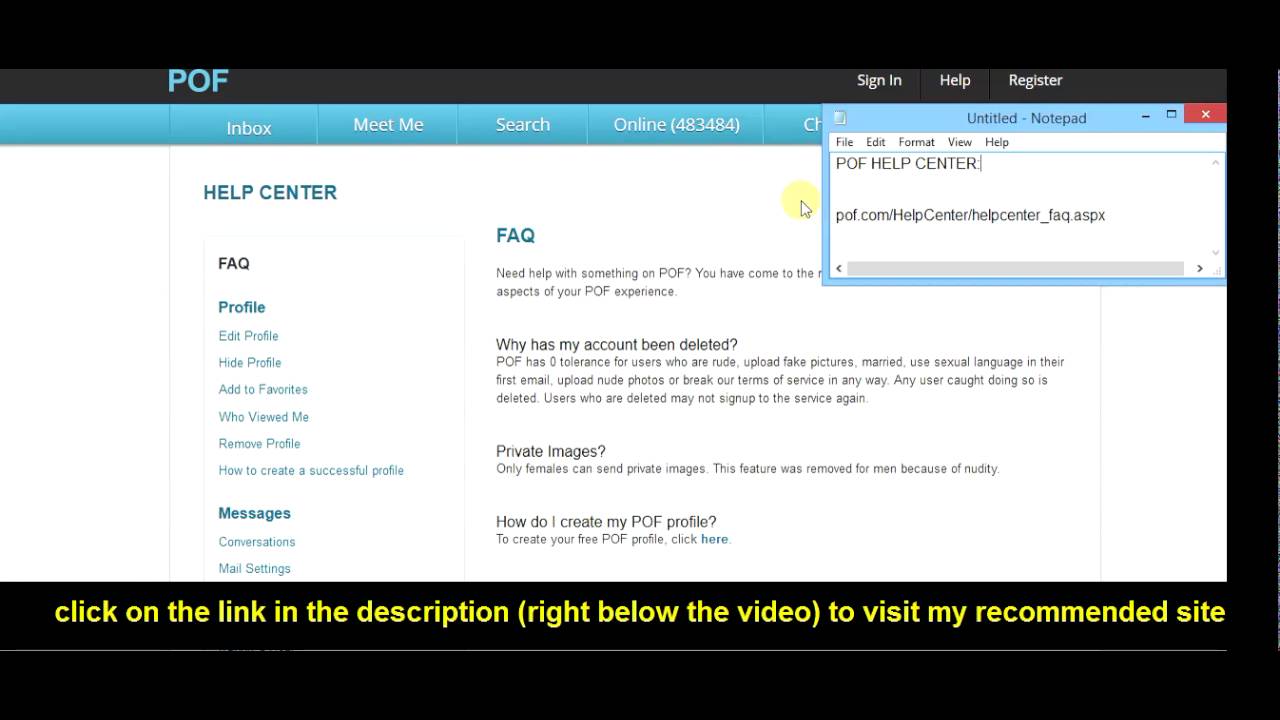Click the Notepad scroll left arrow
The height and width of the screenshot is (720, 1280).
tap(839, 268)
